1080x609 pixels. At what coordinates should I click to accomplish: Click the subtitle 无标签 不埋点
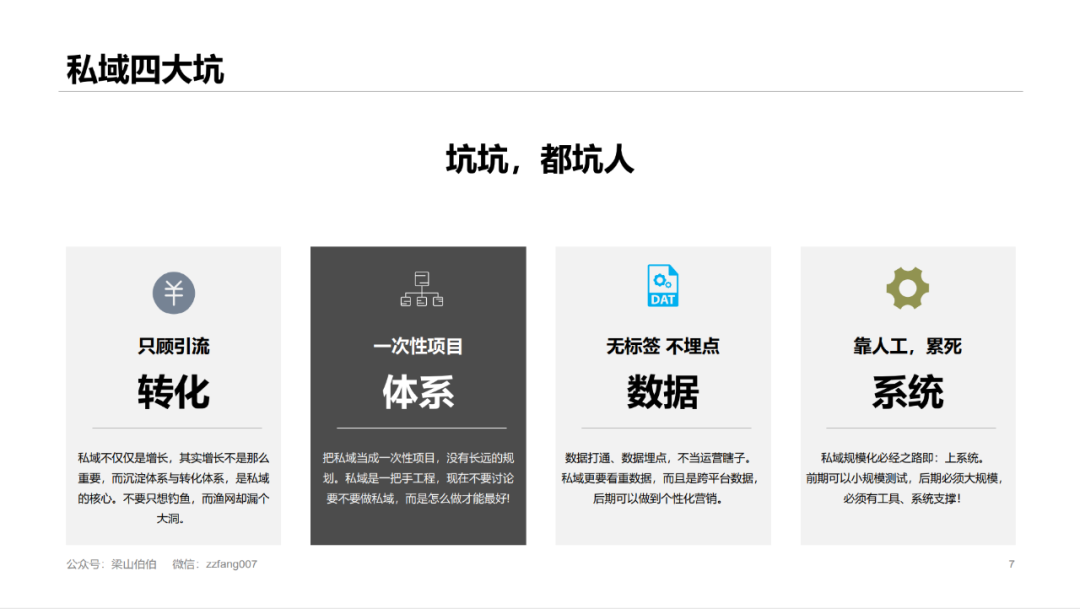click(x=663, y=346)
